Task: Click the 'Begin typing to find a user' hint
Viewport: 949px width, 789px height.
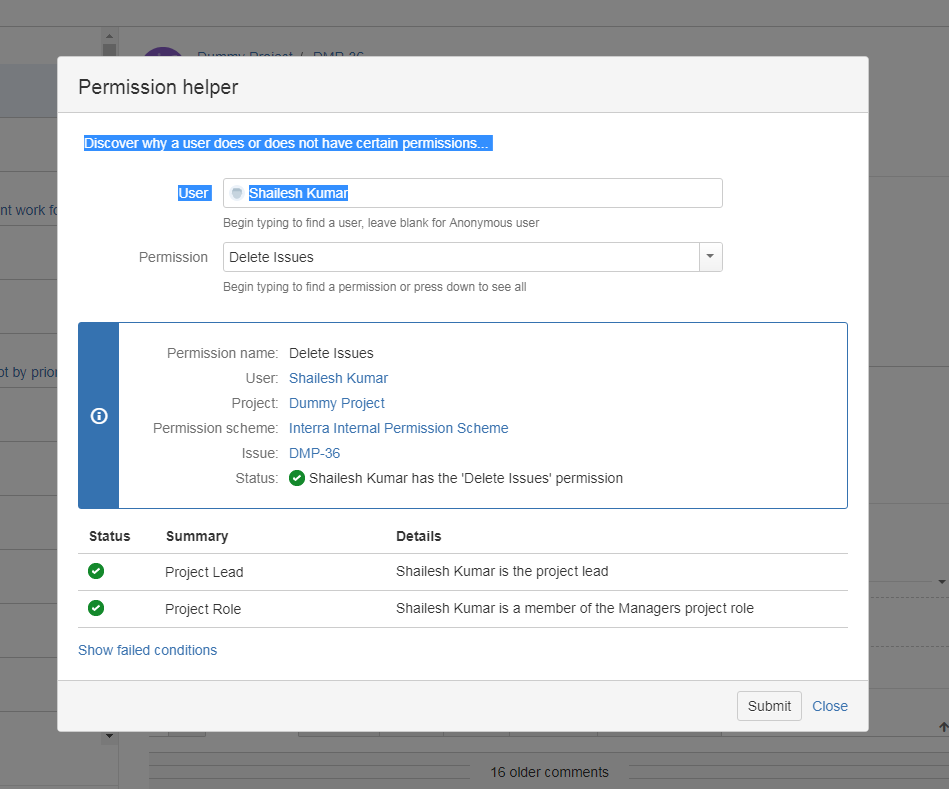Action: point(381,223)
